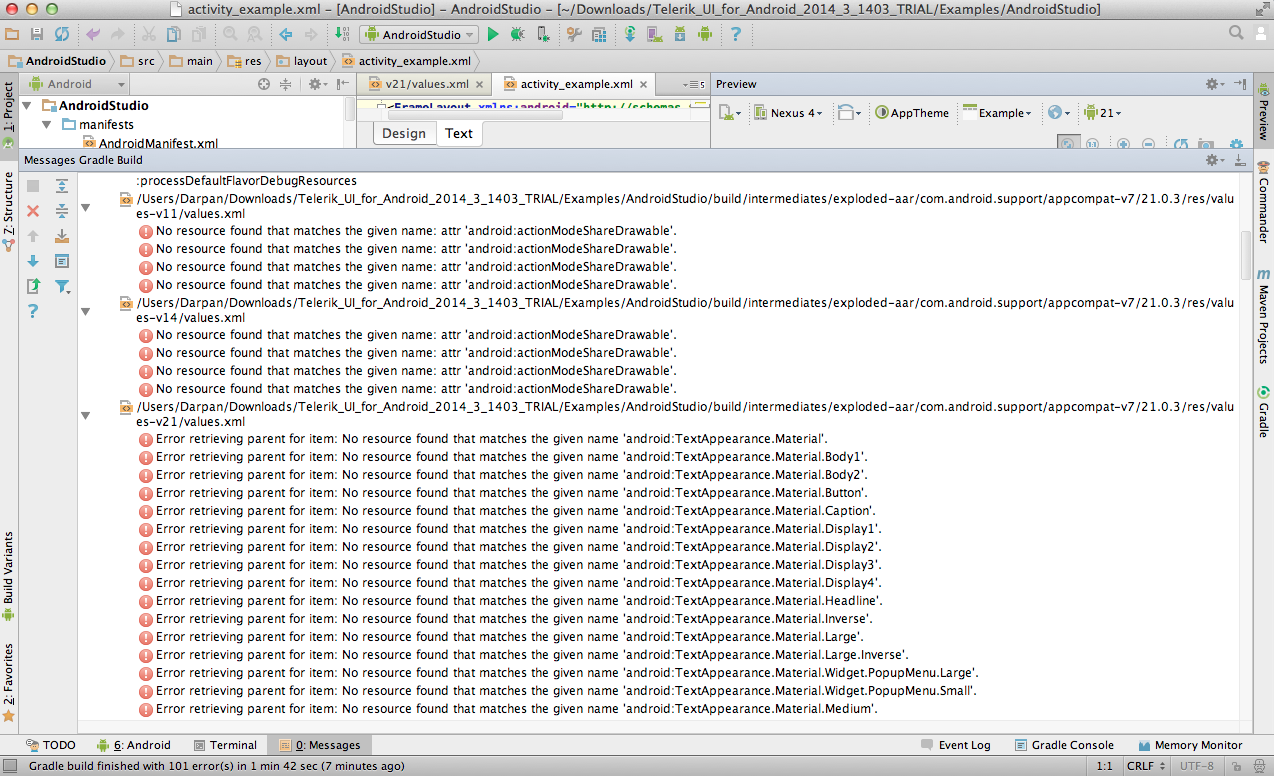This screenshot has width=1274, height=776.
Task: Toggle the Gradle side panel
Action: click(x=1263, y=412)
